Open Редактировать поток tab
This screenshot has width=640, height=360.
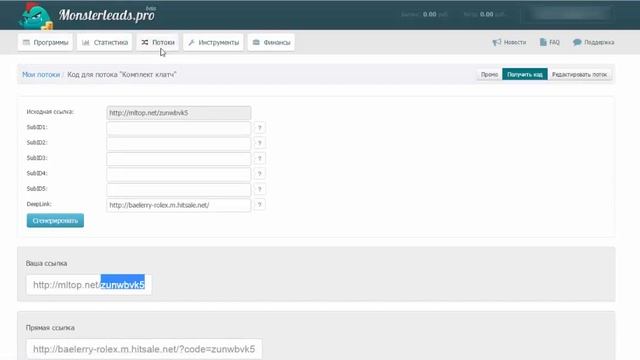click(579, 75)
